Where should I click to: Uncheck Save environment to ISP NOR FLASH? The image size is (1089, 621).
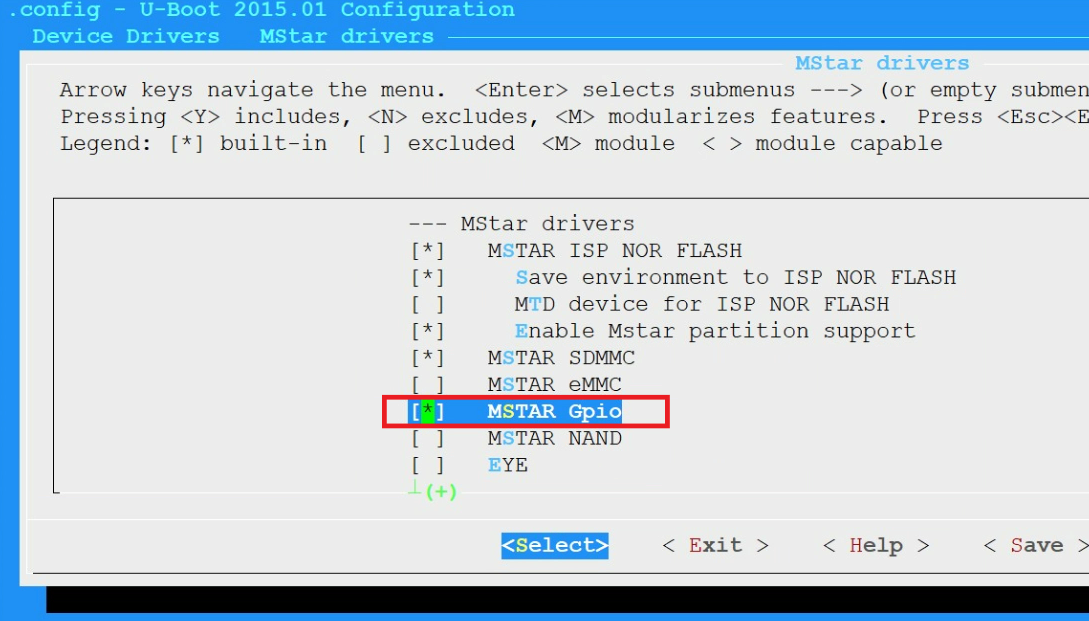point(427,278)
